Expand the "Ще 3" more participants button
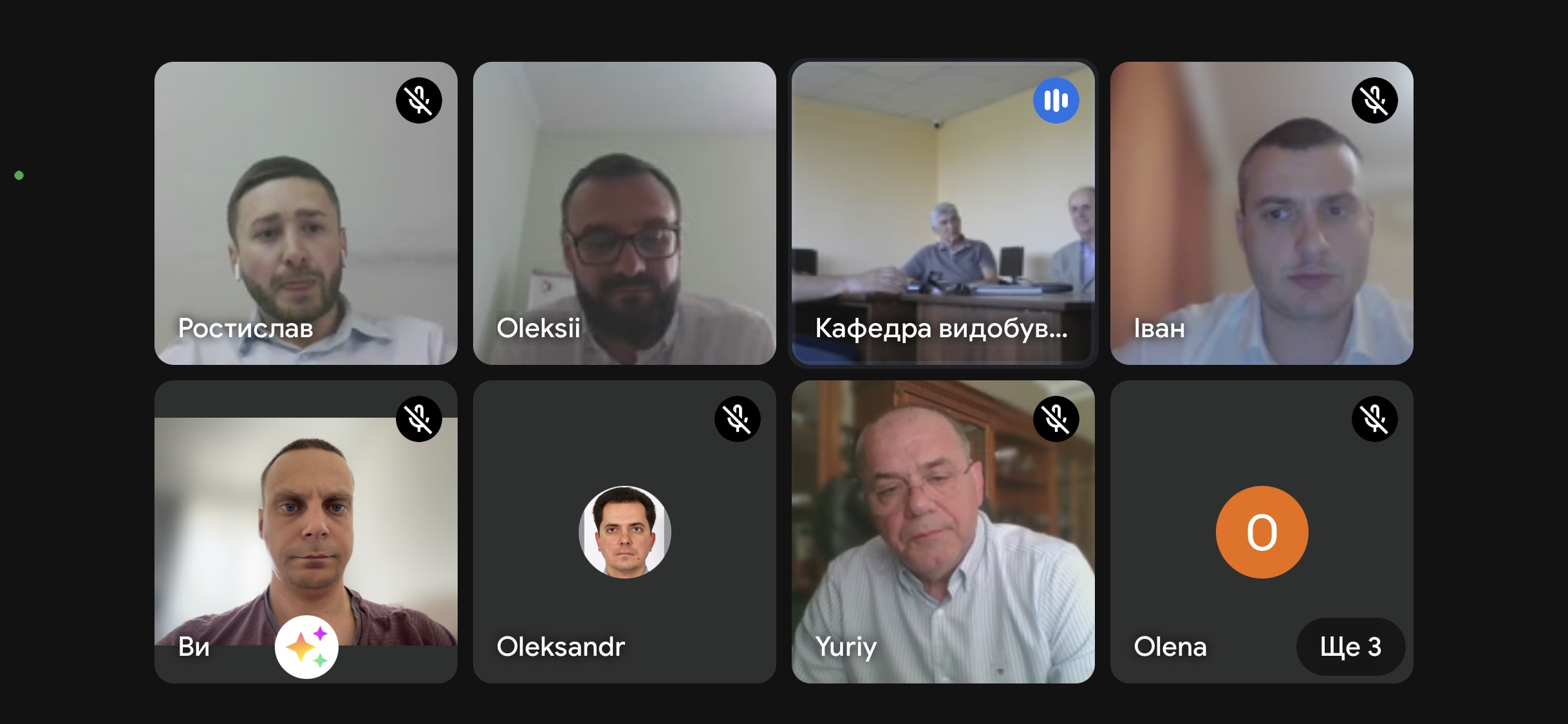Viewport: 1568px width, 724px height. tap(1350, 647)
